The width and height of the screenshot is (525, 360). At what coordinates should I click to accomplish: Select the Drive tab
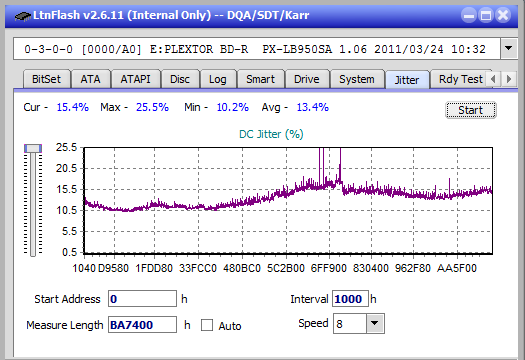pyautogui.click(x=306, y=79)
